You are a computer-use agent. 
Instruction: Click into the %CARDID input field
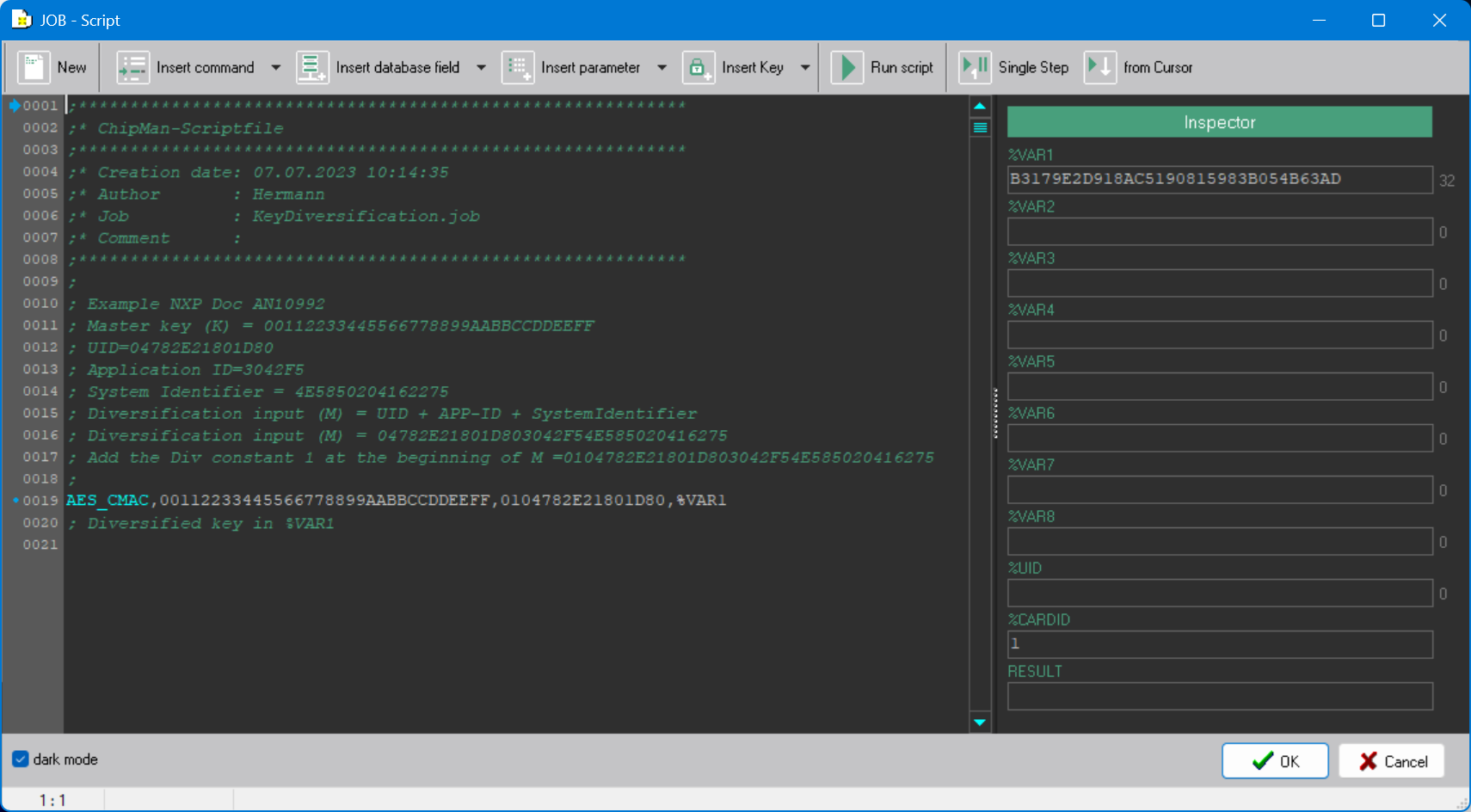point(1220,643)
